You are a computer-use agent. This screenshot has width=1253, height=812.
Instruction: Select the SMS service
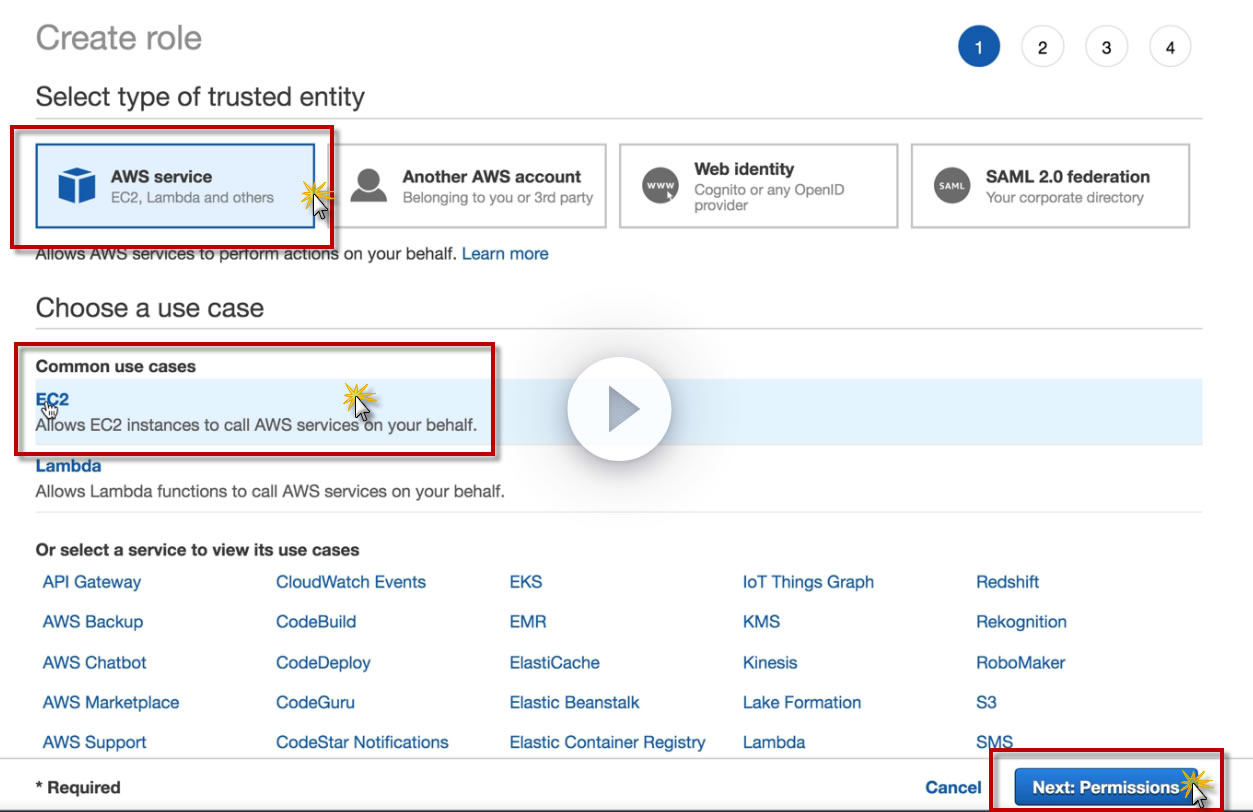tap(994, 743)
